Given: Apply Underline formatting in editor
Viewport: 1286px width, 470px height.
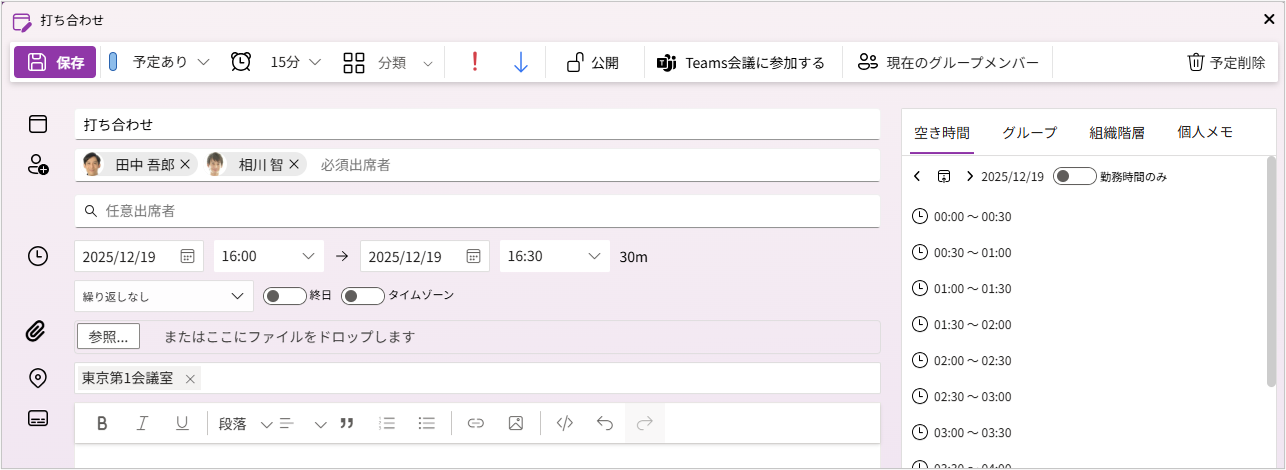Looking at the screenshot, I should click(182, 423).
